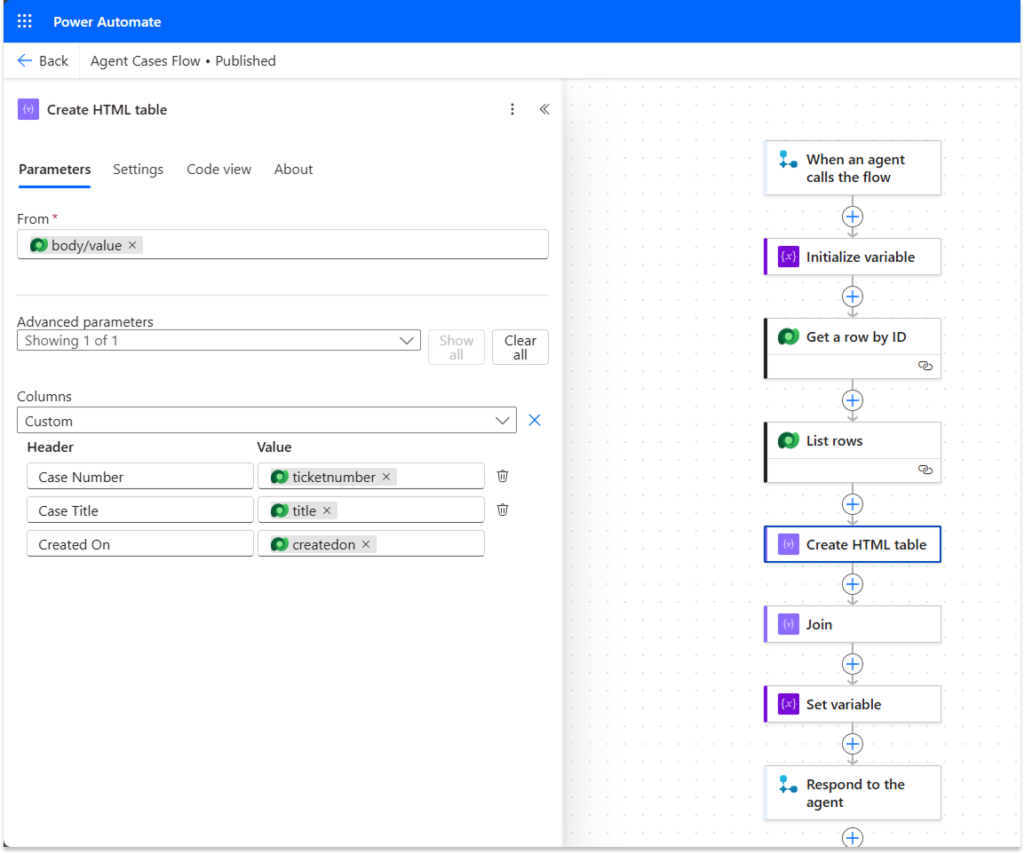1024x854 pixels.
Task: Switch to the Parameters tab
Action: click(55, 169)
